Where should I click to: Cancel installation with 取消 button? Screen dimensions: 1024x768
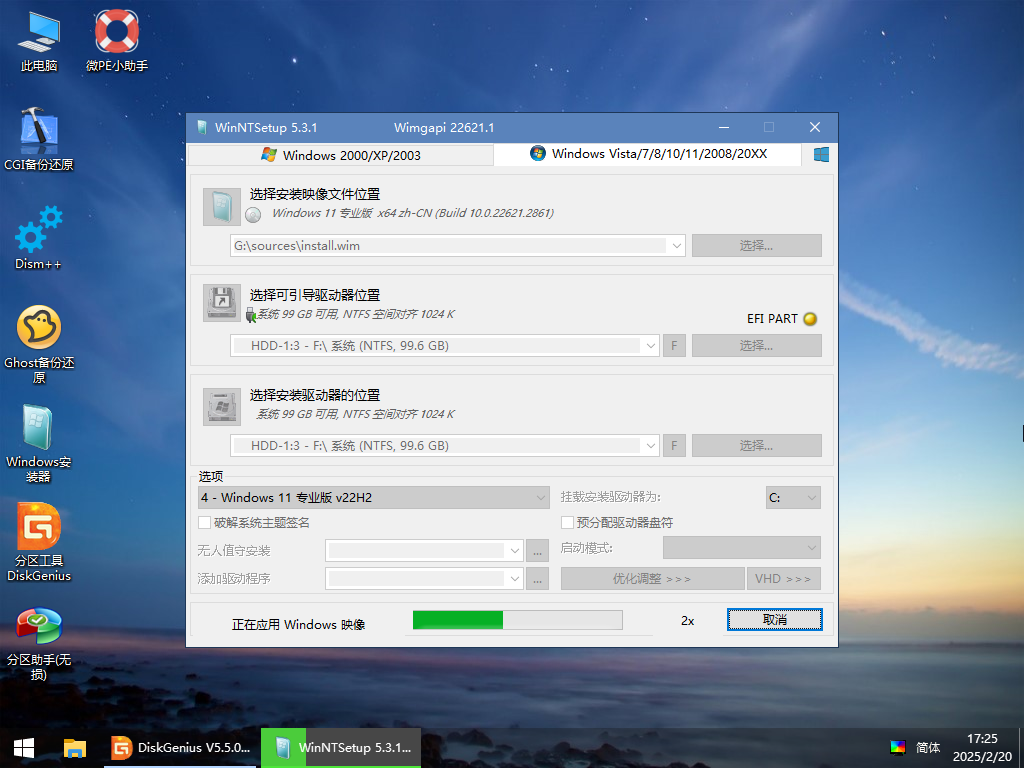coord(775,620)
